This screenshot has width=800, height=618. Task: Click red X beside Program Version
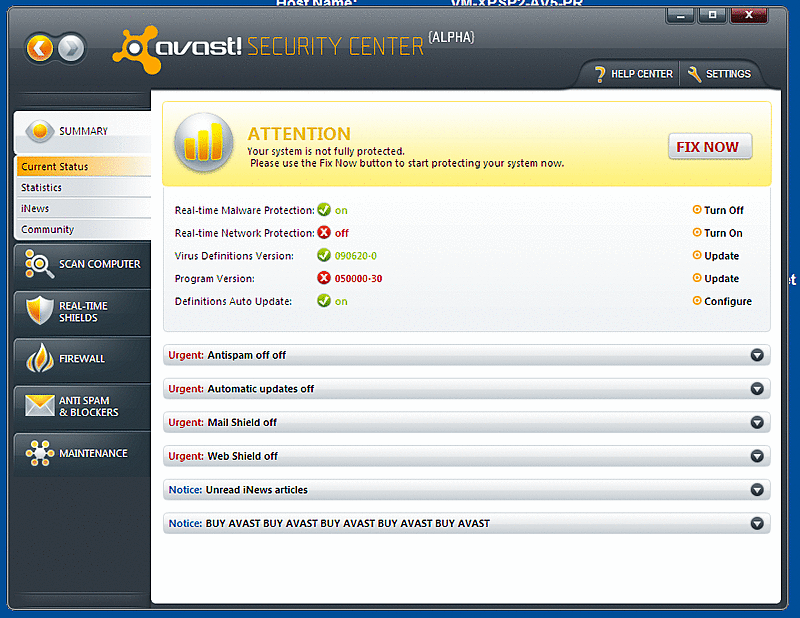point(324,278)
